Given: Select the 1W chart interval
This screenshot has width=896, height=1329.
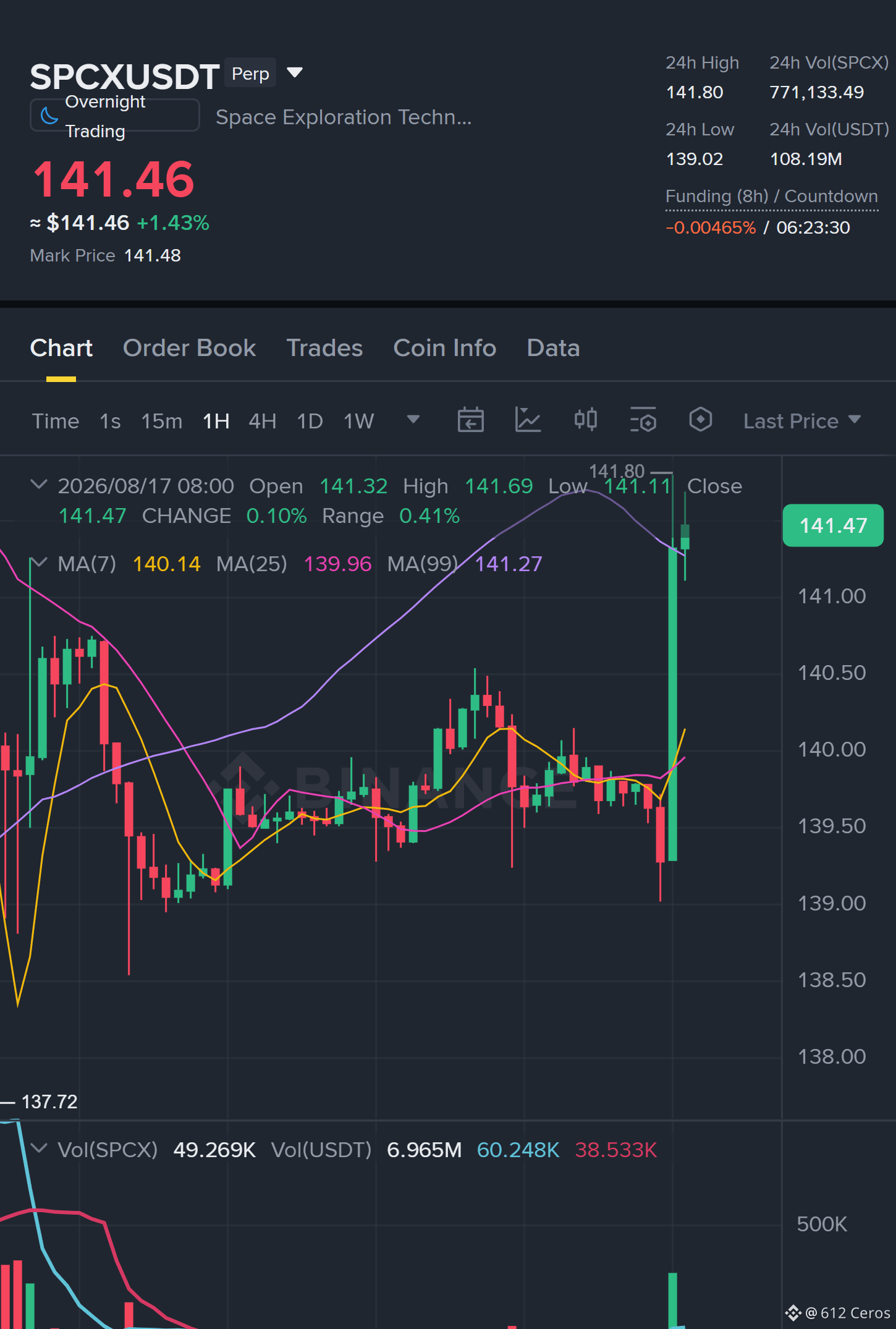Looking at the screenshot, I should 358,421.
